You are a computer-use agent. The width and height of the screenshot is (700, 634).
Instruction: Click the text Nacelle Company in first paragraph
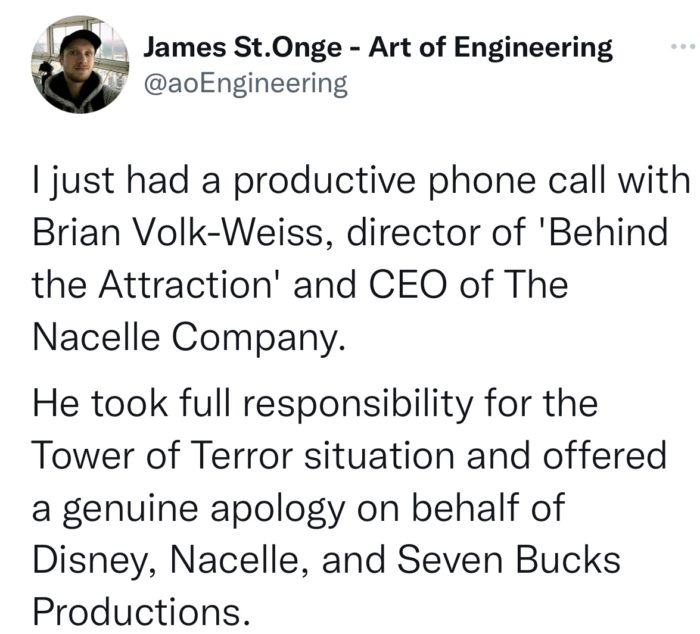point(189,338)
